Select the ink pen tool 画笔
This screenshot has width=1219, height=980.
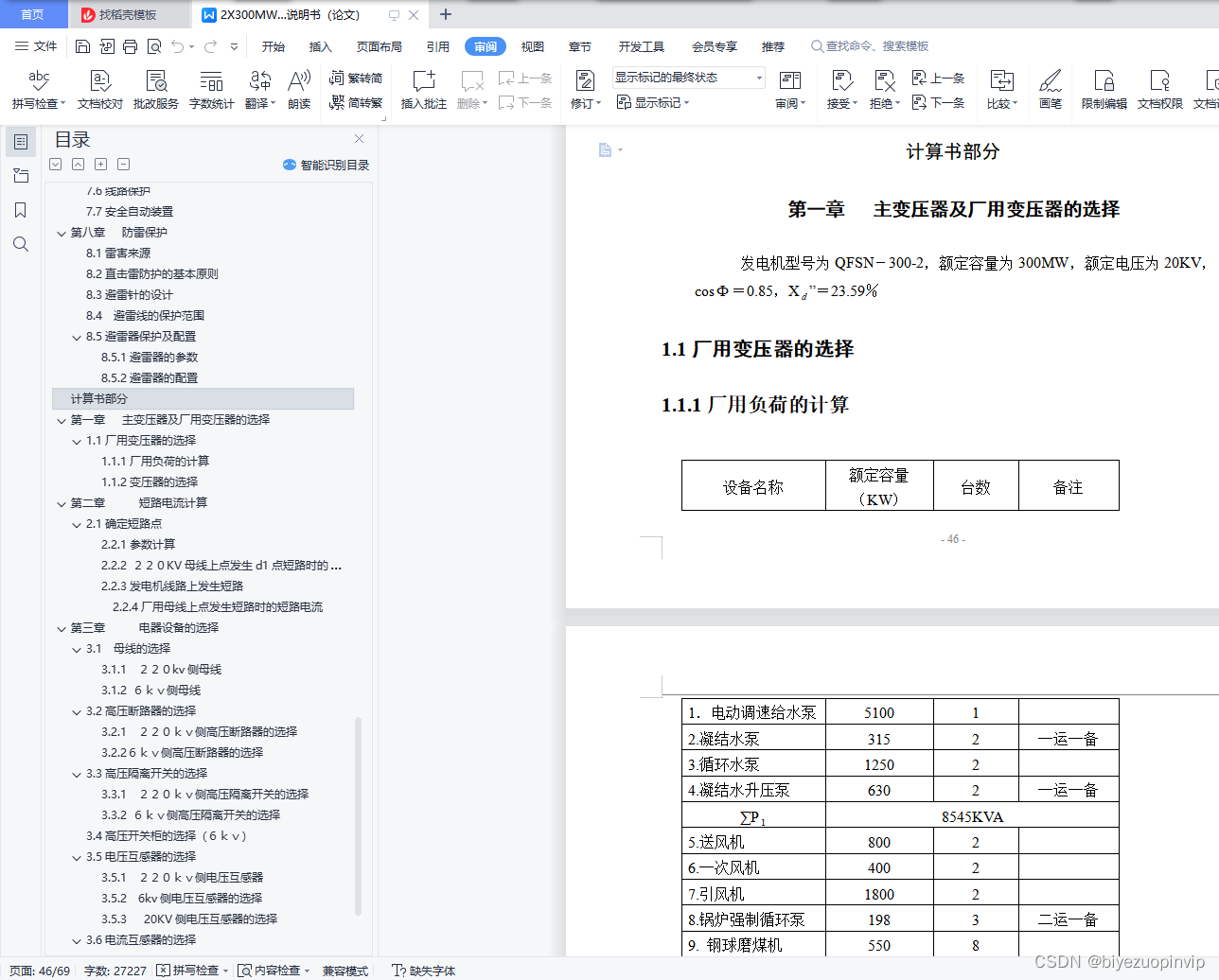click(x=1051, y=90)
